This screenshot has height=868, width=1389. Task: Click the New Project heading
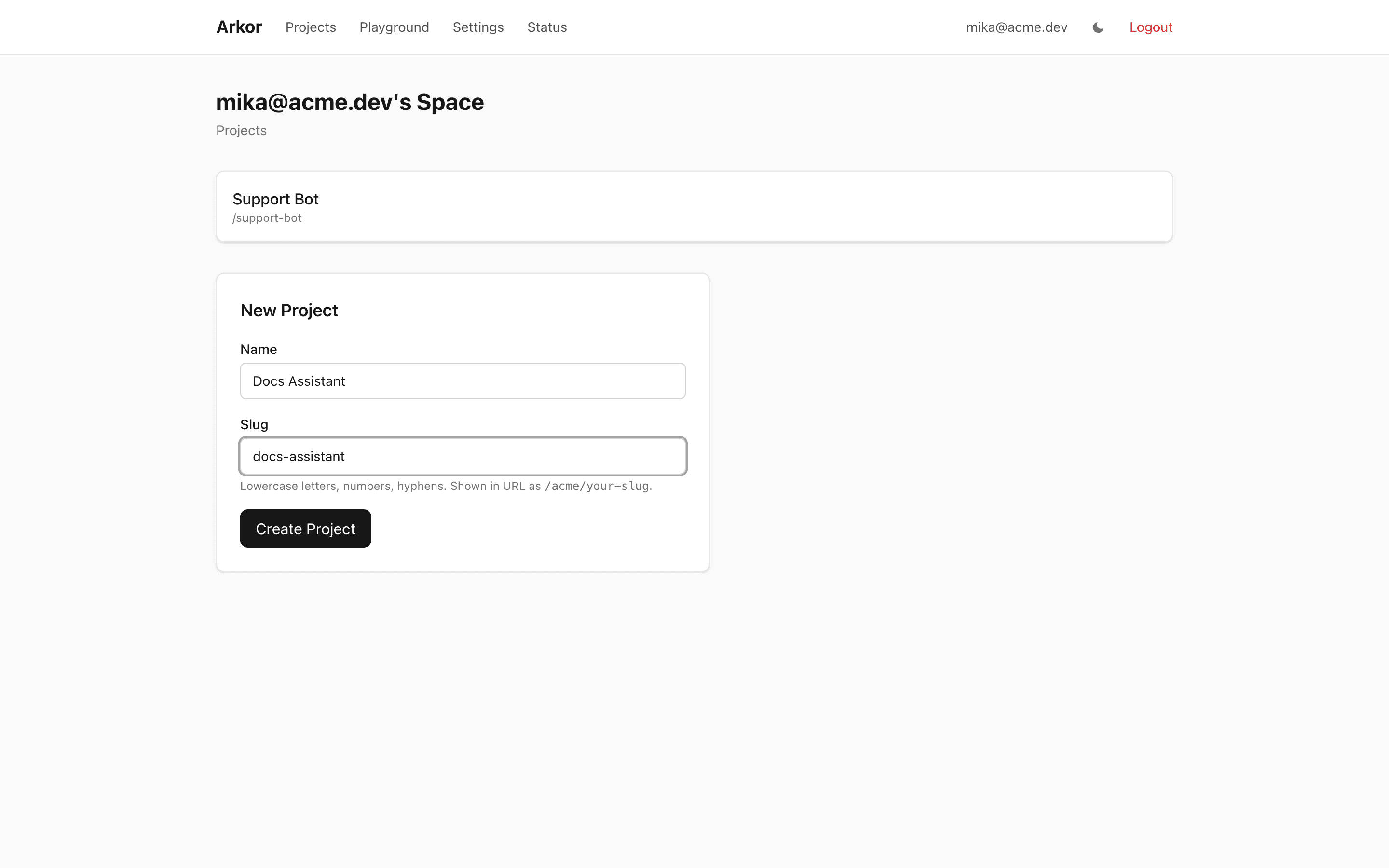tap(289, 311)
